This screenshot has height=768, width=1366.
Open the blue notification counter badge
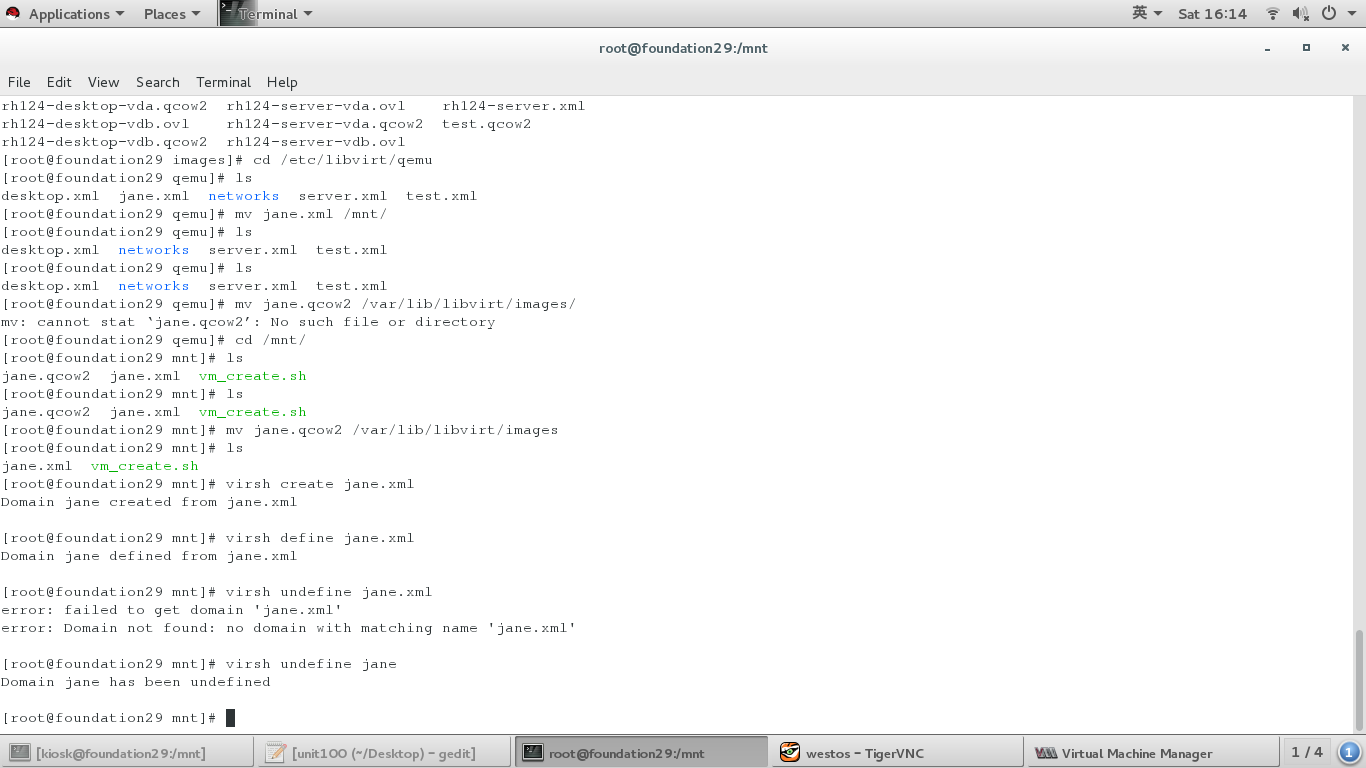(x=1349, y=752)
